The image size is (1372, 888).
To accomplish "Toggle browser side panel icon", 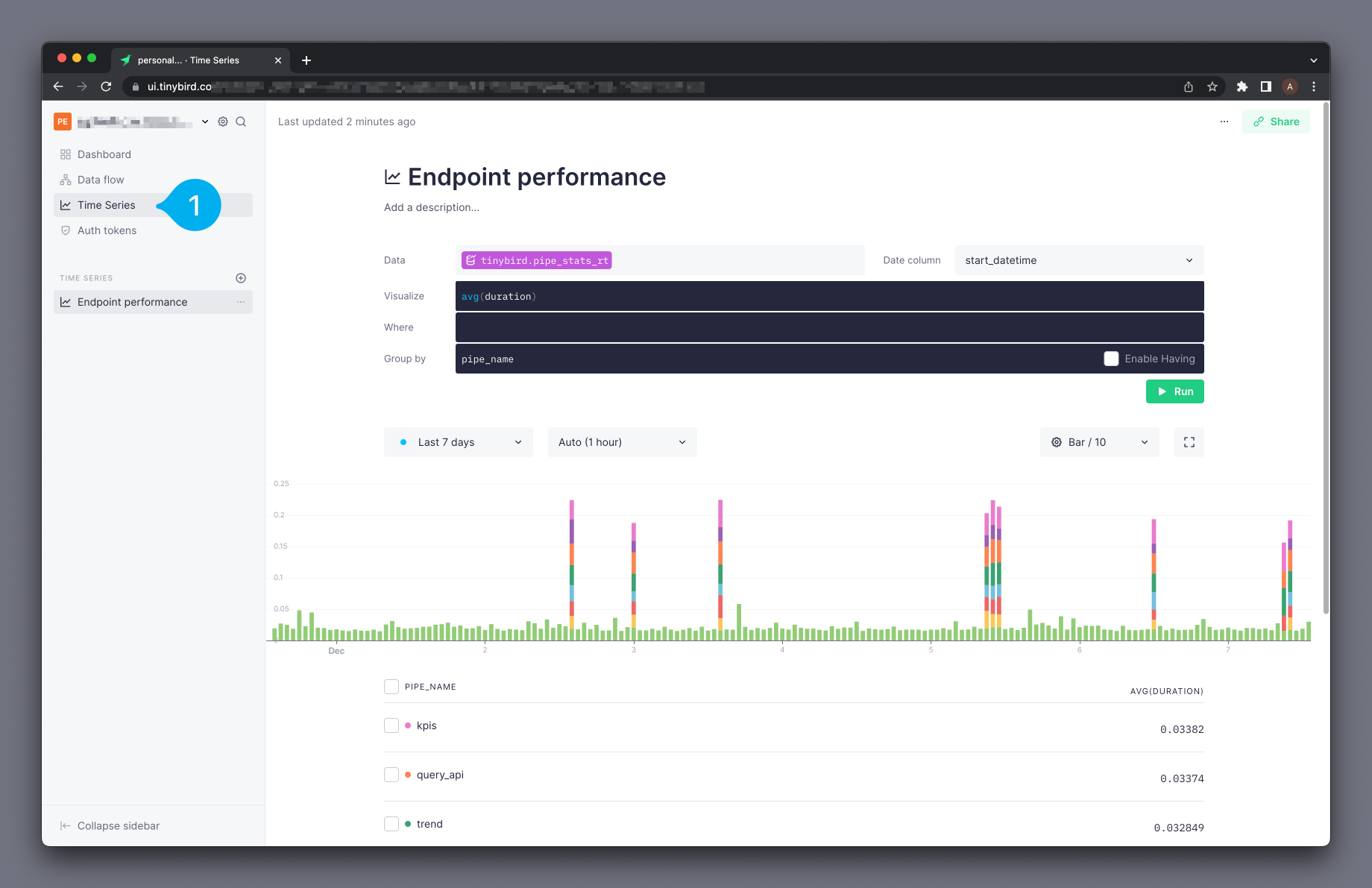I will tap(1266, 86).
